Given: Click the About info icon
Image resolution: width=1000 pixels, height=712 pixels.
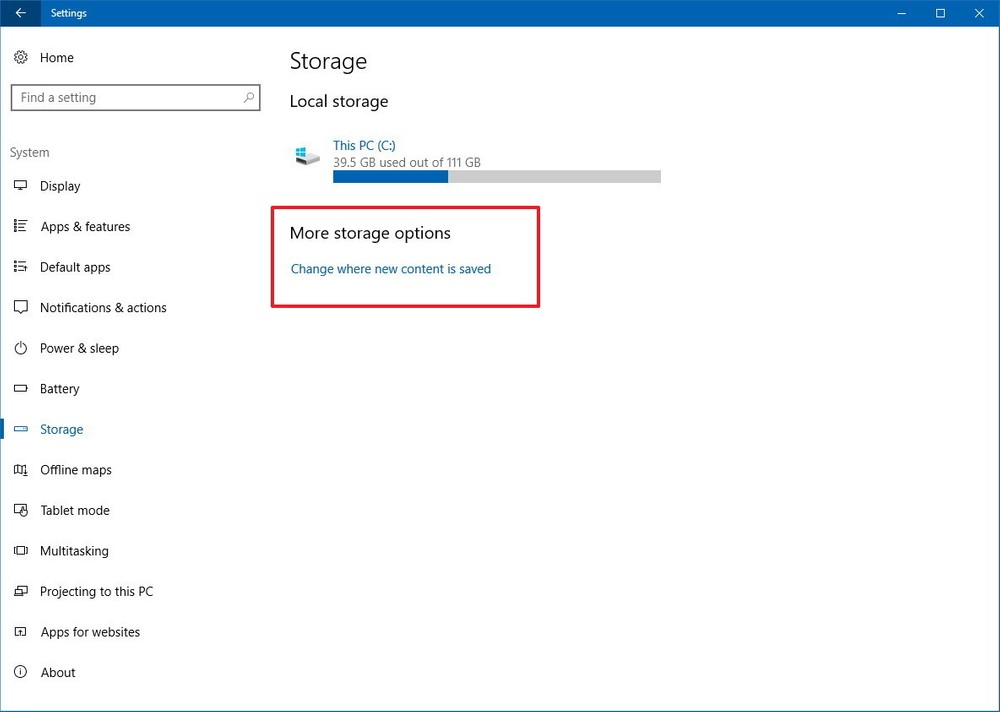Looking at the screenshot, I should coord(20,672).
